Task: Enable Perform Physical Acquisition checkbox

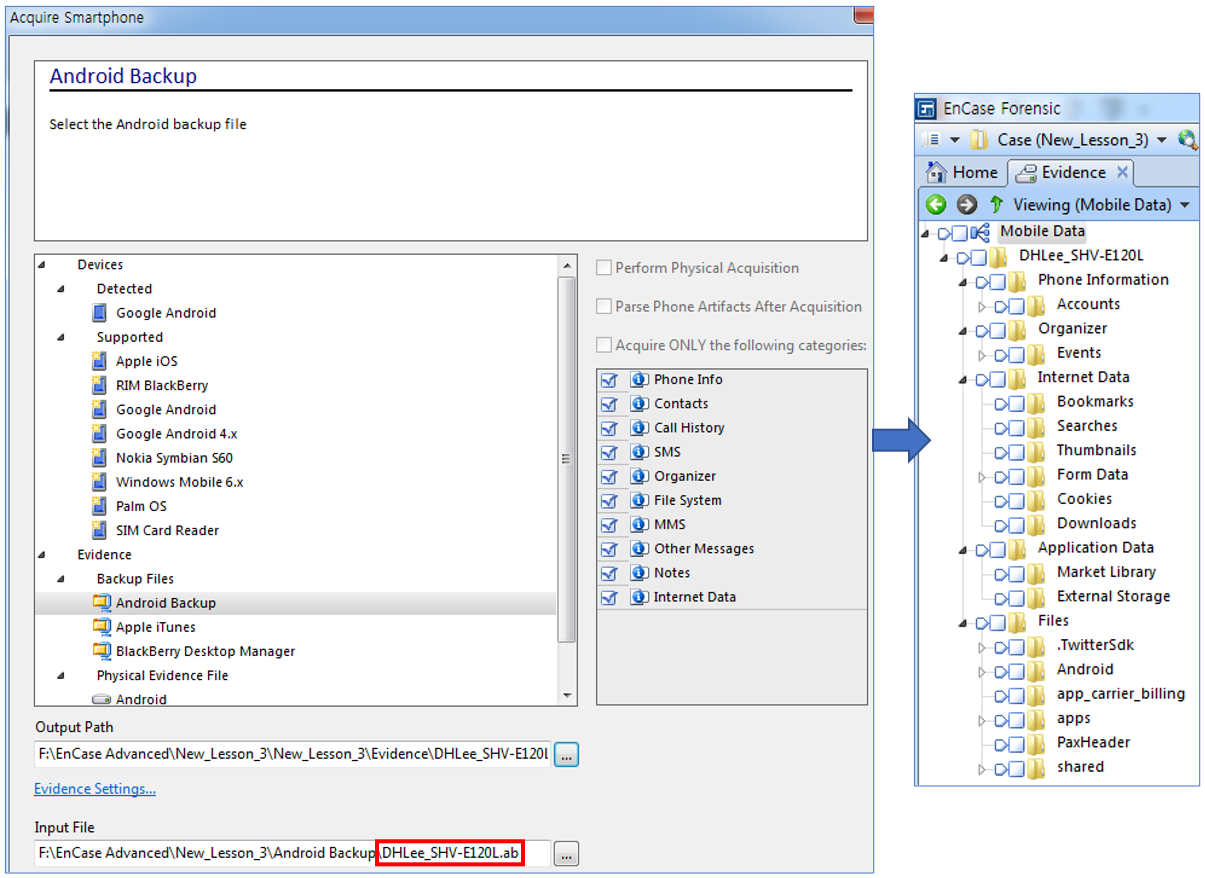Action: click(604, 268)
